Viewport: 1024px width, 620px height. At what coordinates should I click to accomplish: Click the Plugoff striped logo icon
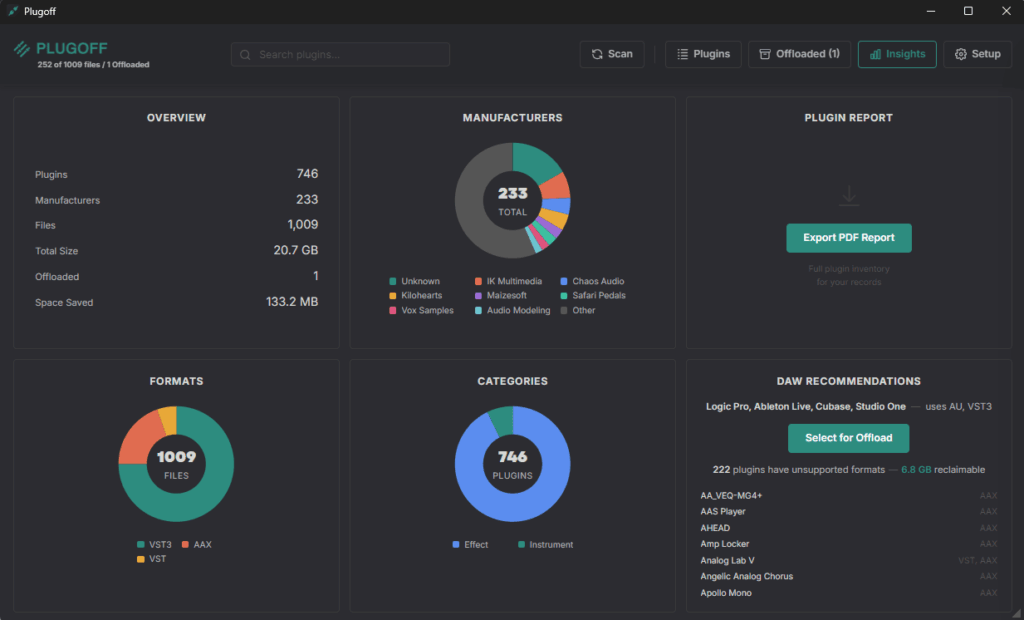click(x=22, y=49)
